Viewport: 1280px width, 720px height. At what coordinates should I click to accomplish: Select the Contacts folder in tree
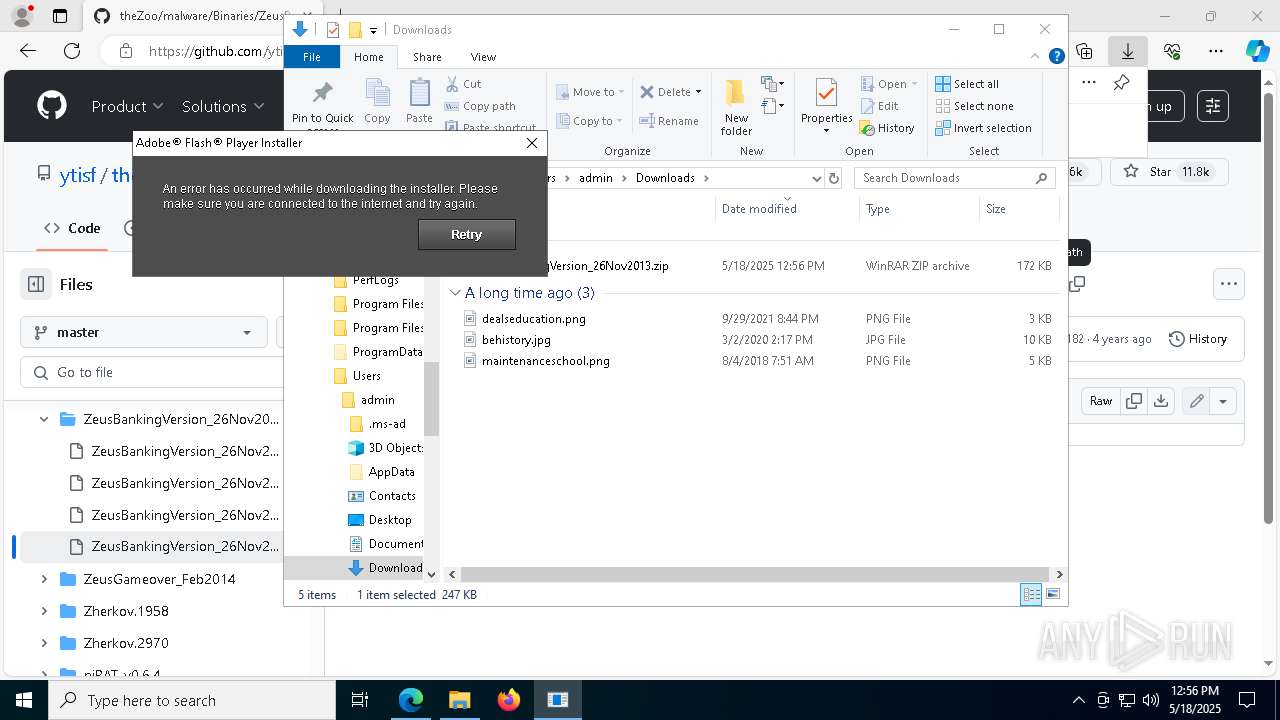382,496
